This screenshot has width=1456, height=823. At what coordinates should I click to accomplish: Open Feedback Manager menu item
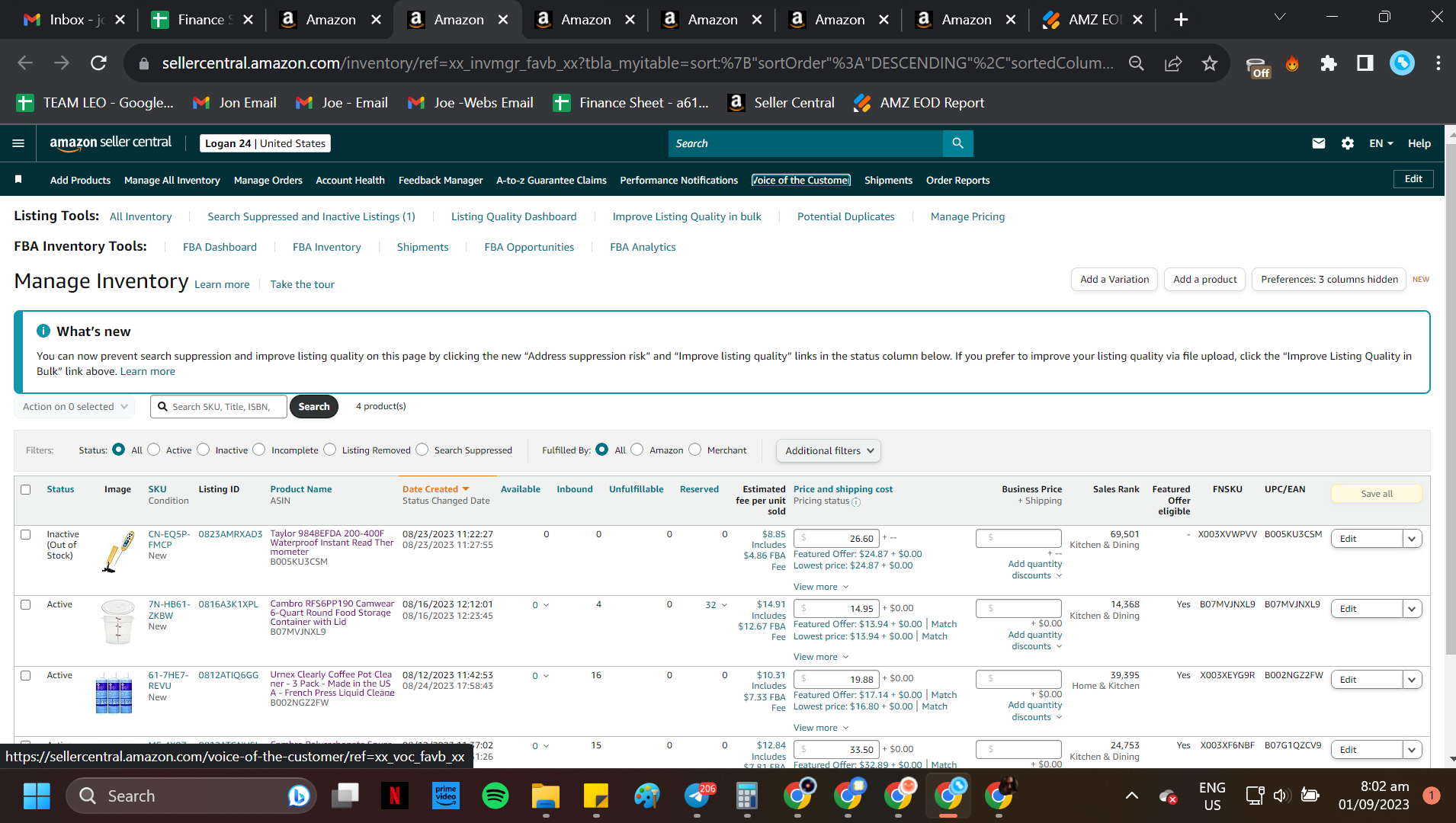point(441,180)
